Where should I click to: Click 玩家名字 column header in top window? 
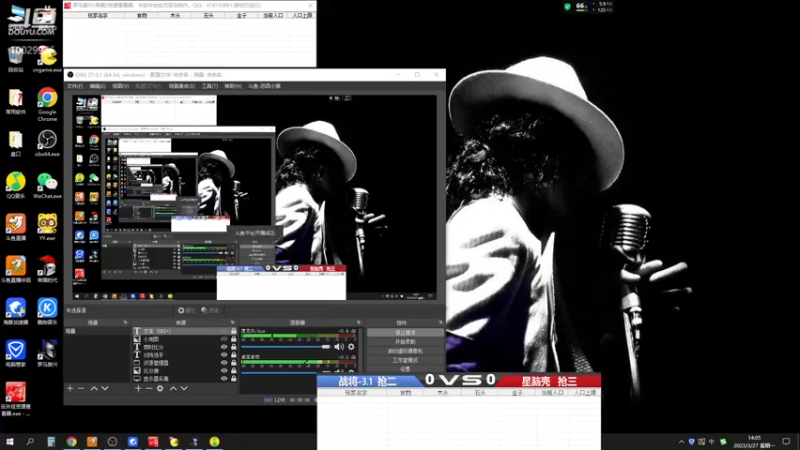pyautogui.click(x=97, y=16)
